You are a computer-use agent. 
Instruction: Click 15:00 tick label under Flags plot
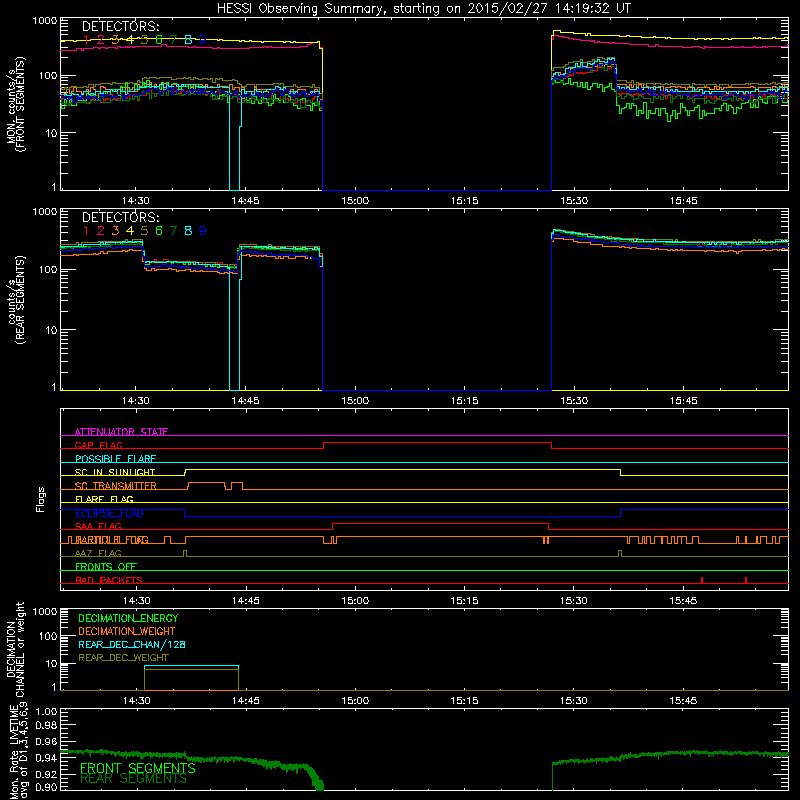(x=355, y=601)
